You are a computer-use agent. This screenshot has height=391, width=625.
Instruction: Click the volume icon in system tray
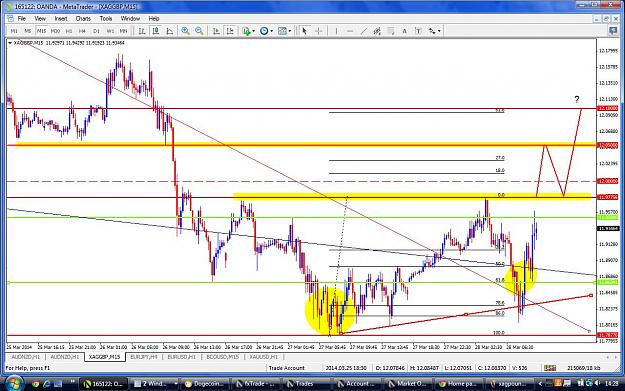pos(597,383)
